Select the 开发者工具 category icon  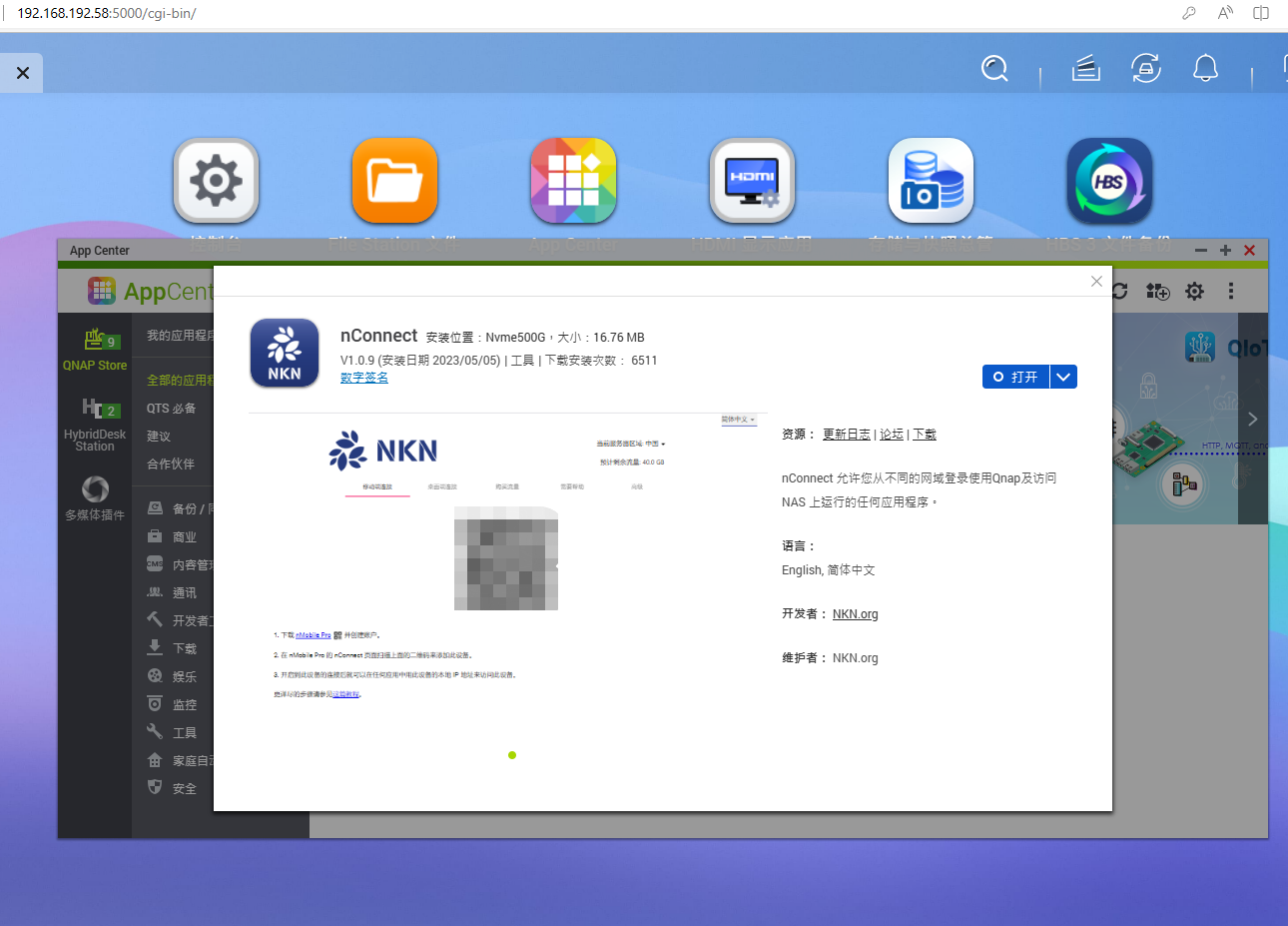(x=155, y=619)
